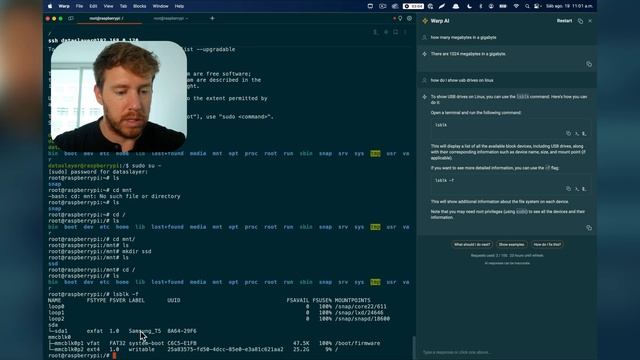Open the View menu

pos(108,6)
